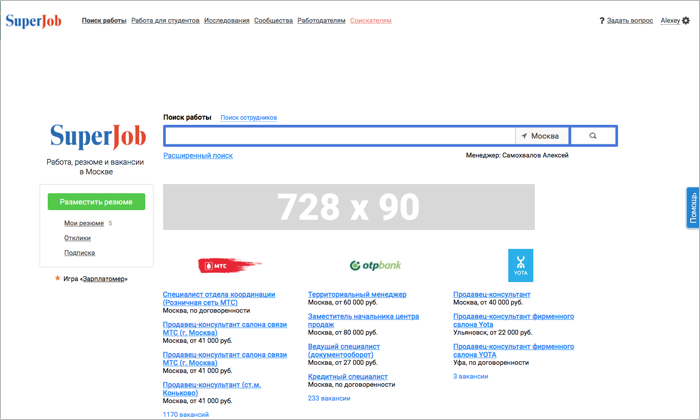Click the large SuperJob logo beside search

(98, 136)
